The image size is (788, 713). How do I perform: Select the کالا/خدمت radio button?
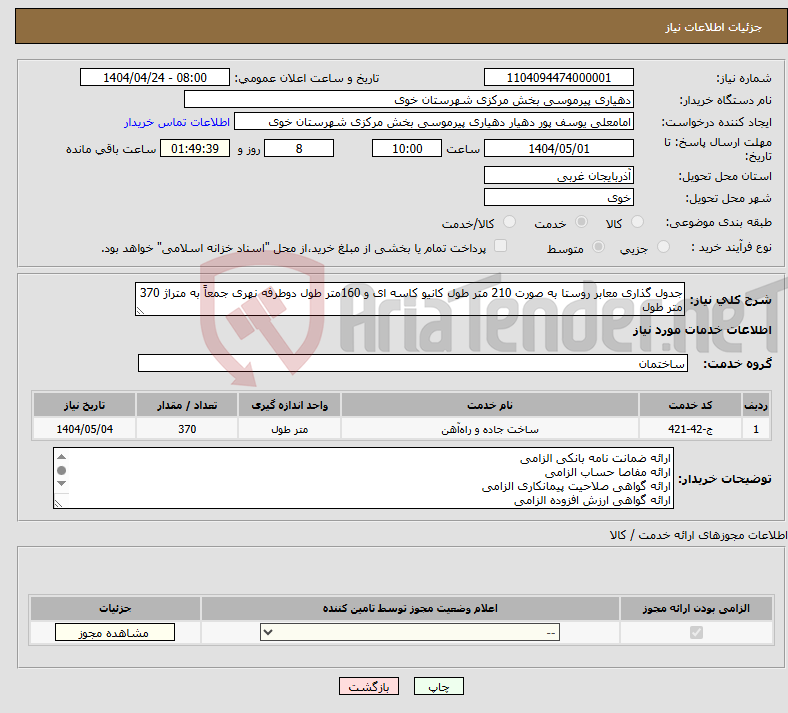pos(510,222)
